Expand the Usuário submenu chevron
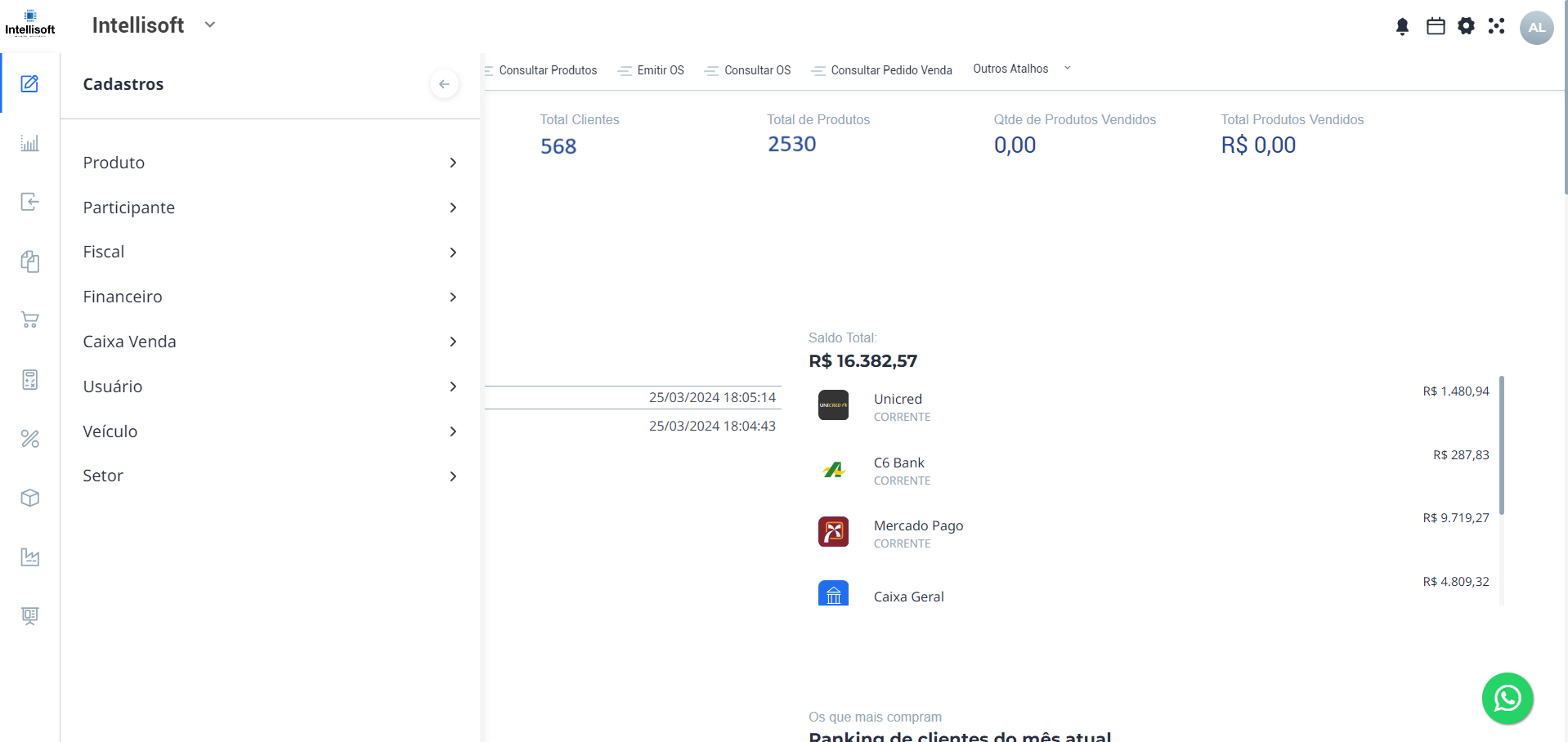The width and height of the screenshot is (1568, 742). pyautogui.click(x=453, y=387)
